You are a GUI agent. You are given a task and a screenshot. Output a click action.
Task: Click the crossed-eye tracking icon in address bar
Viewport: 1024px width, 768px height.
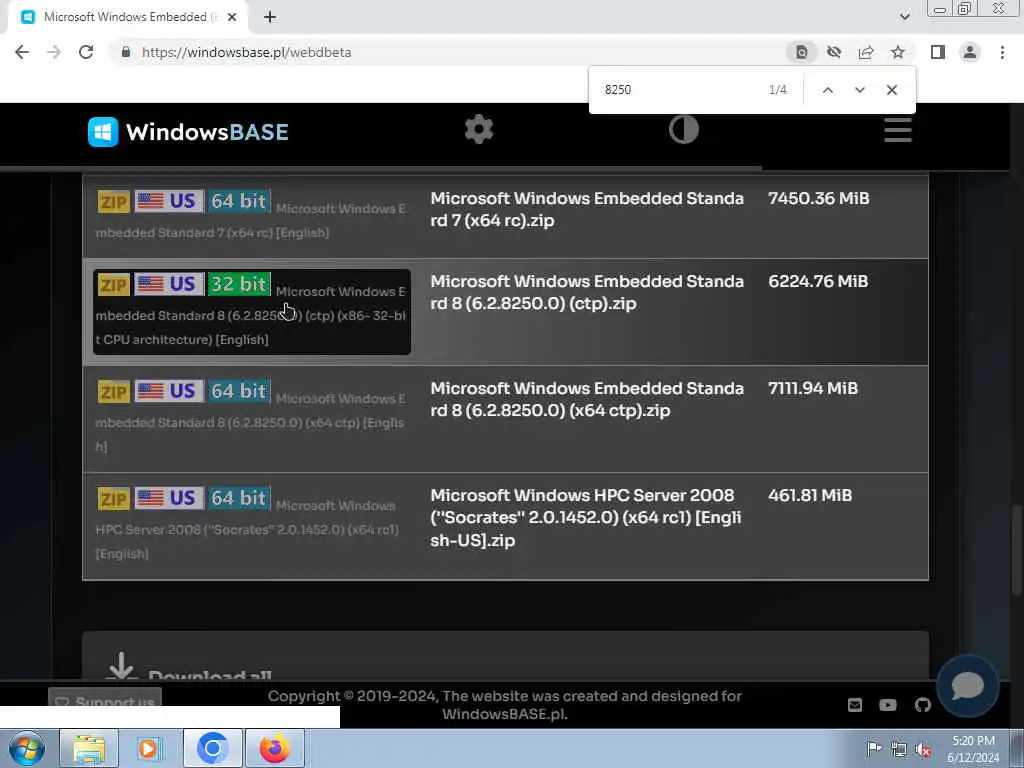pyautogui.click(x=834, y=52)
